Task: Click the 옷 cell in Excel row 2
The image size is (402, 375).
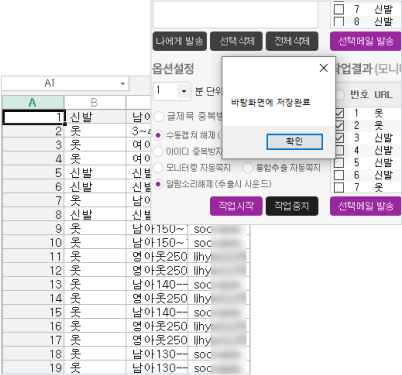Action: pyautogui.click(x=95, y=131)
